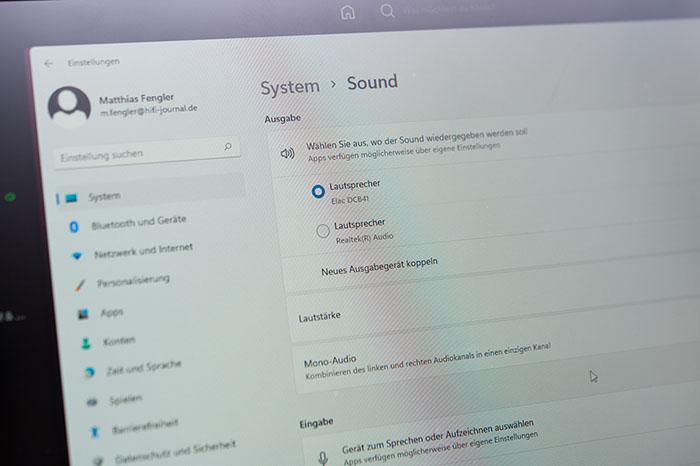Click the Bluetooth icon in sidebar
Viewport: 700px width, 466px height.
click(x=74, y=227)
